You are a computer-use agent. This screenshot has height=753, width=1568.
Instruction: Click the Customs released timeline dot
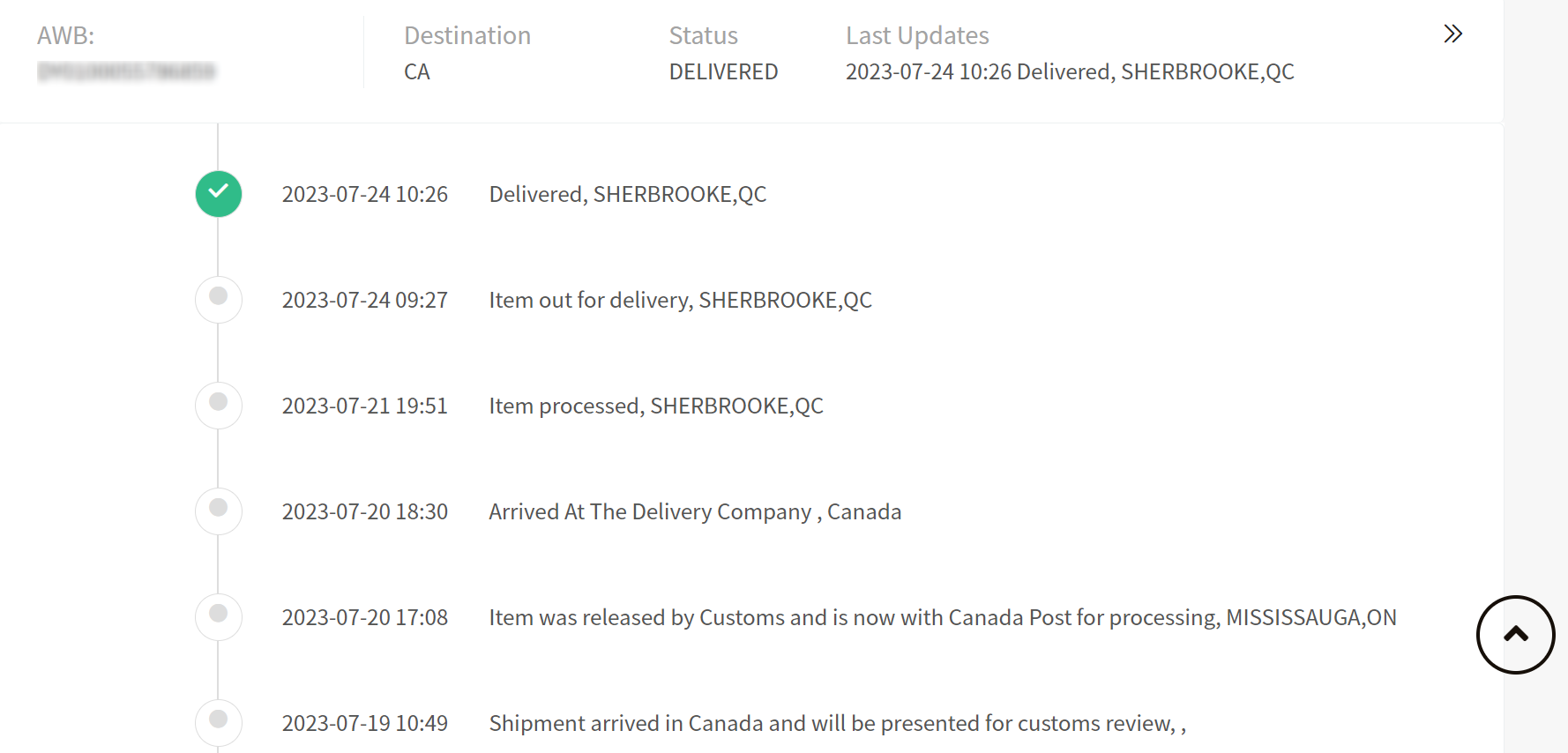coord(219,616)
